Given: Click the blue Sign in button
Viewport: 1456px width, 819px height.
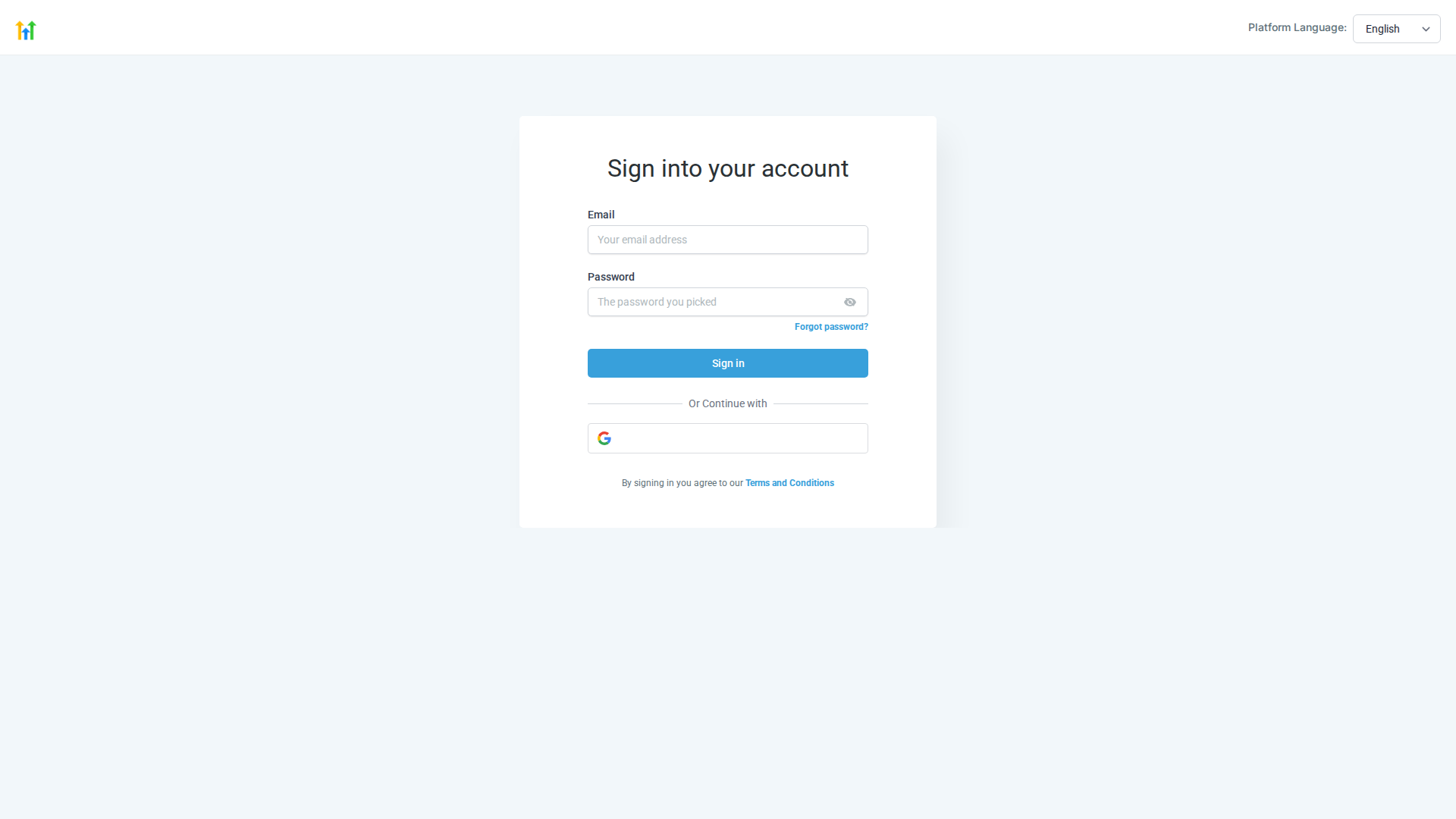Looking at the screenshot, I should tap(727, 363).
